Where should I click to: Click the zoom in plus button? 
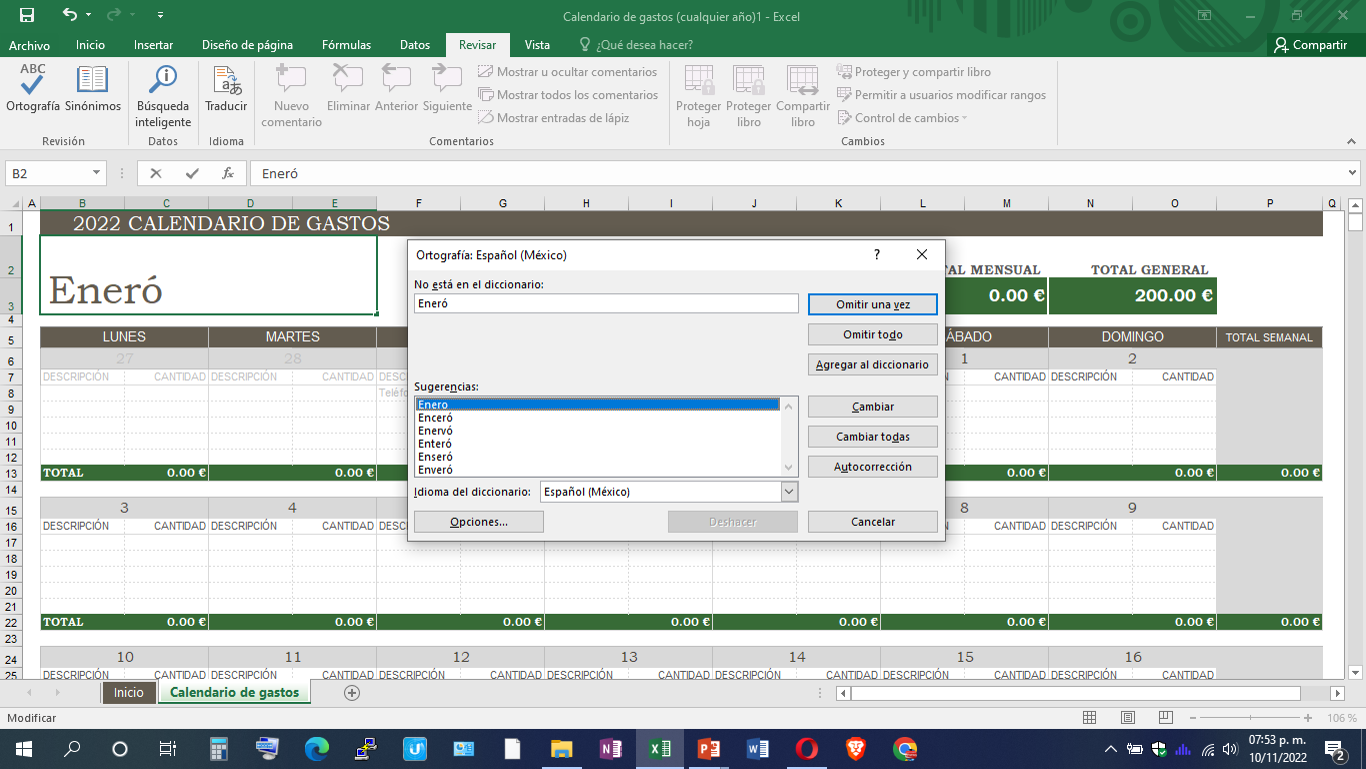coord(1308,718)
